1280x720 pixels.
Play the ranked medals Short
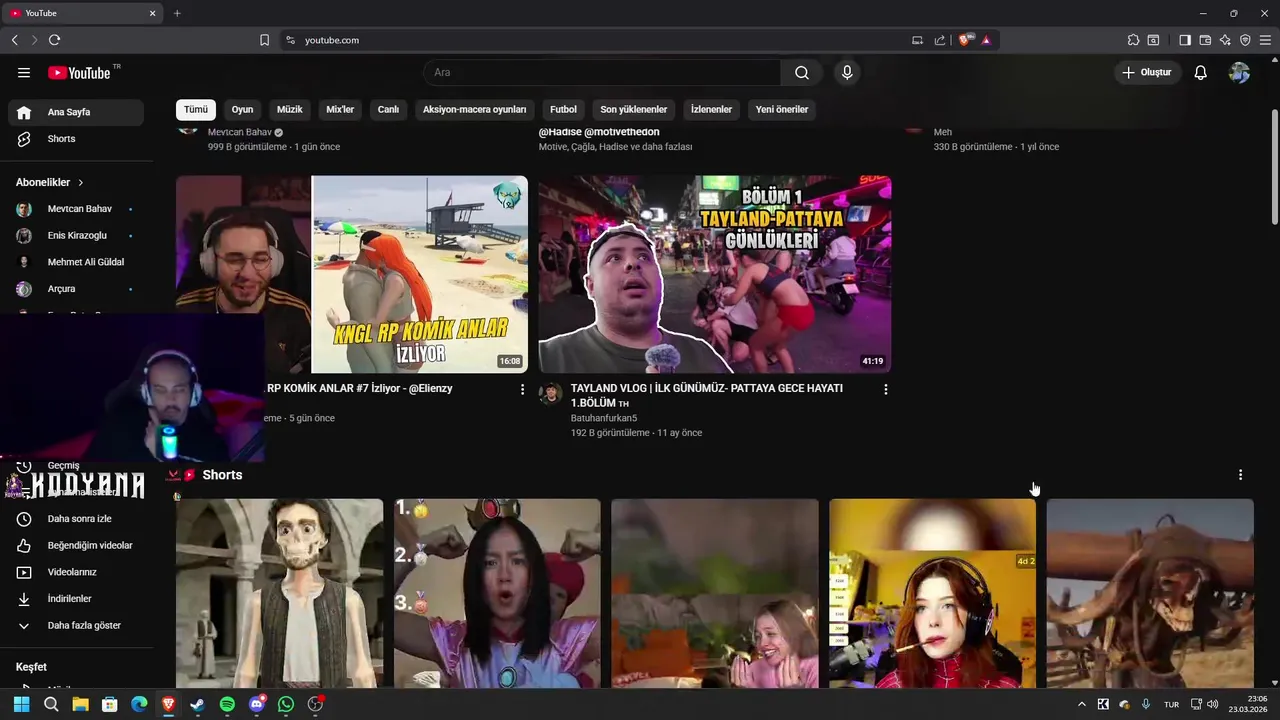pos(497,593)
